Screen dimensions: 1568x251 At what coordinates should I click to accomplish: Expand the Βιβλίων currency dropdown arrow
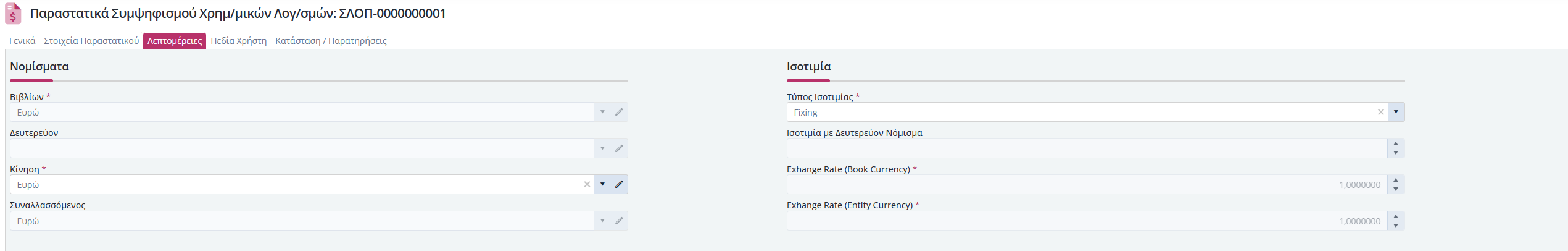pyautogui.click(x=602, y=112)
